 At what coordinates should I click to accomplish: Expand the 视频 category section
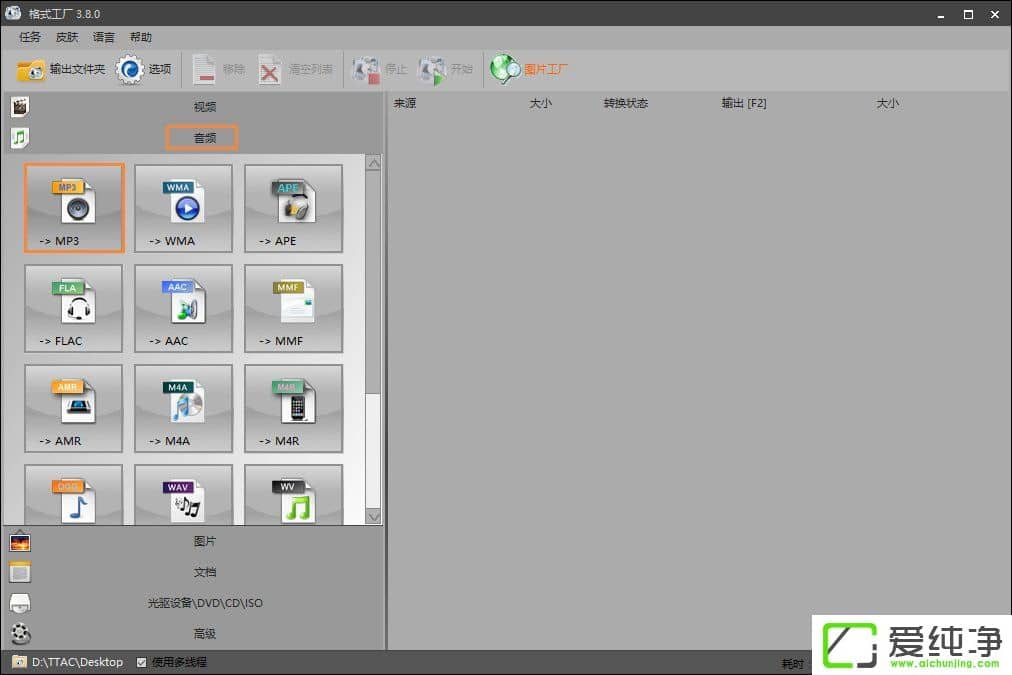click(204, 107)
